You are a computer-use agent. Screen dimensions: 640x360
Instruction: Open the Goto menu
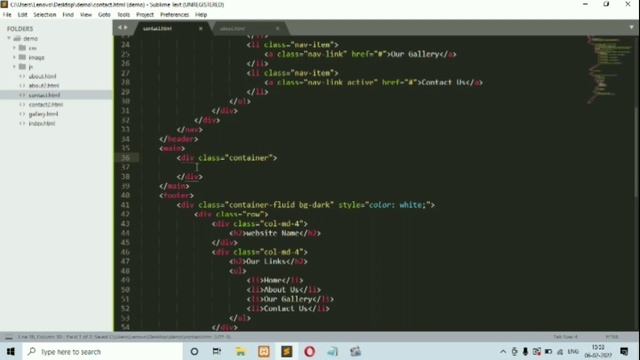[104, 15]
